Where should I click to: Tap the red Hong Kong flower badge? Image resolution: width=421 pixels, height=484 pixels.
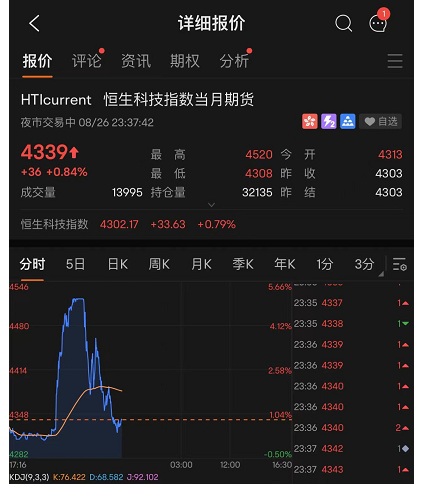(310, 121)
